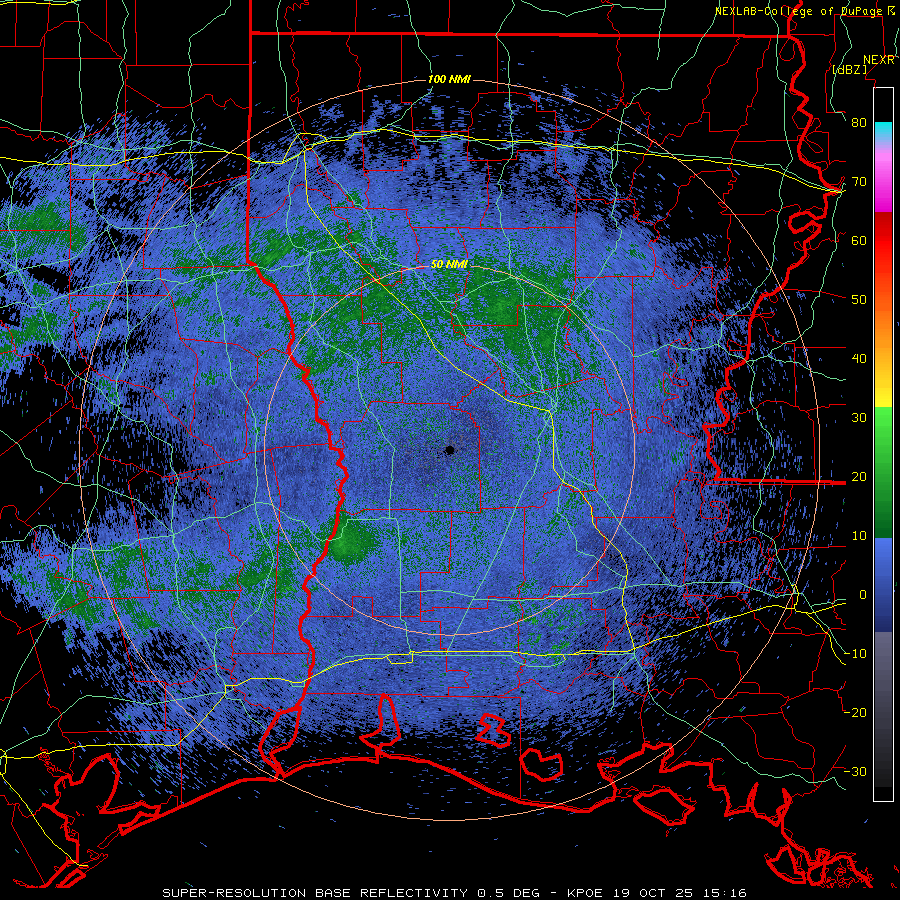The width and height of the screenshot is (900, 900).
Task: Click the blue segment of the reflectivity color bar
Action: [x=883, y=585]
